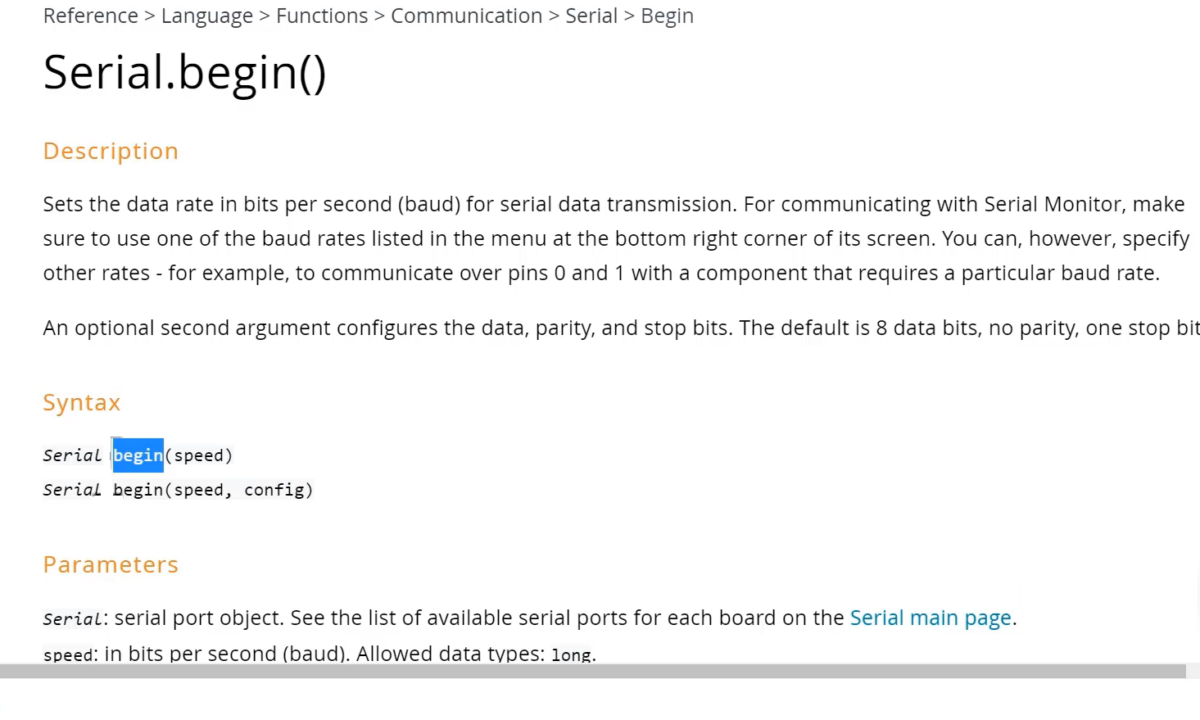The height and width of the screenshot is (720, 1200).
Task: Open the Serial breadcrumb link
Action: [x=591, y=16]
